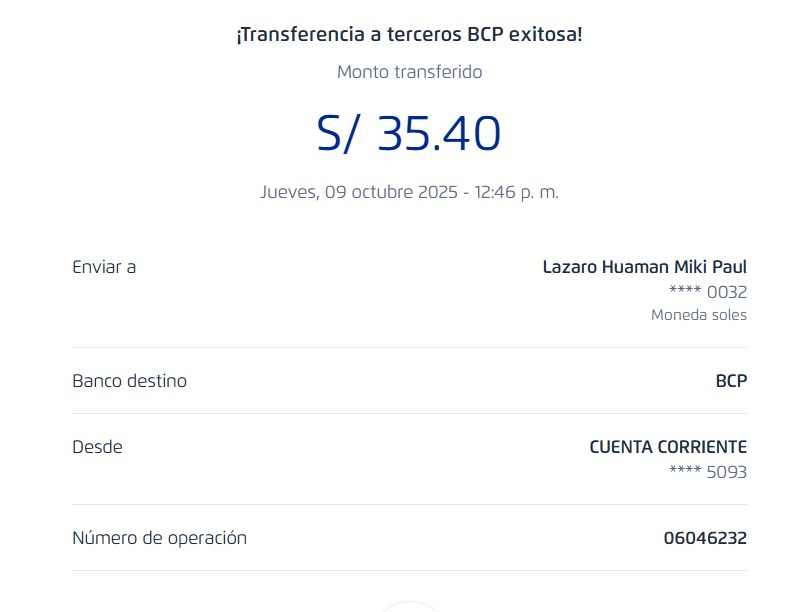Click the divider line below the operation number
Viewport: 785px width, 612px height.
coord(409,571)
